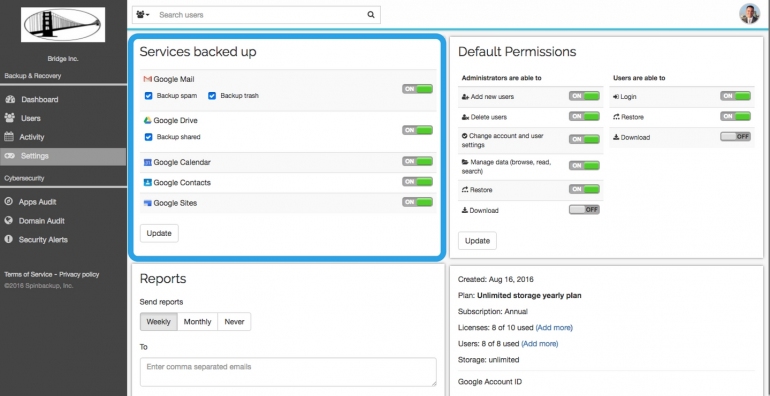Uncheck the Backup shared checkbox

[x=148, y=137]
